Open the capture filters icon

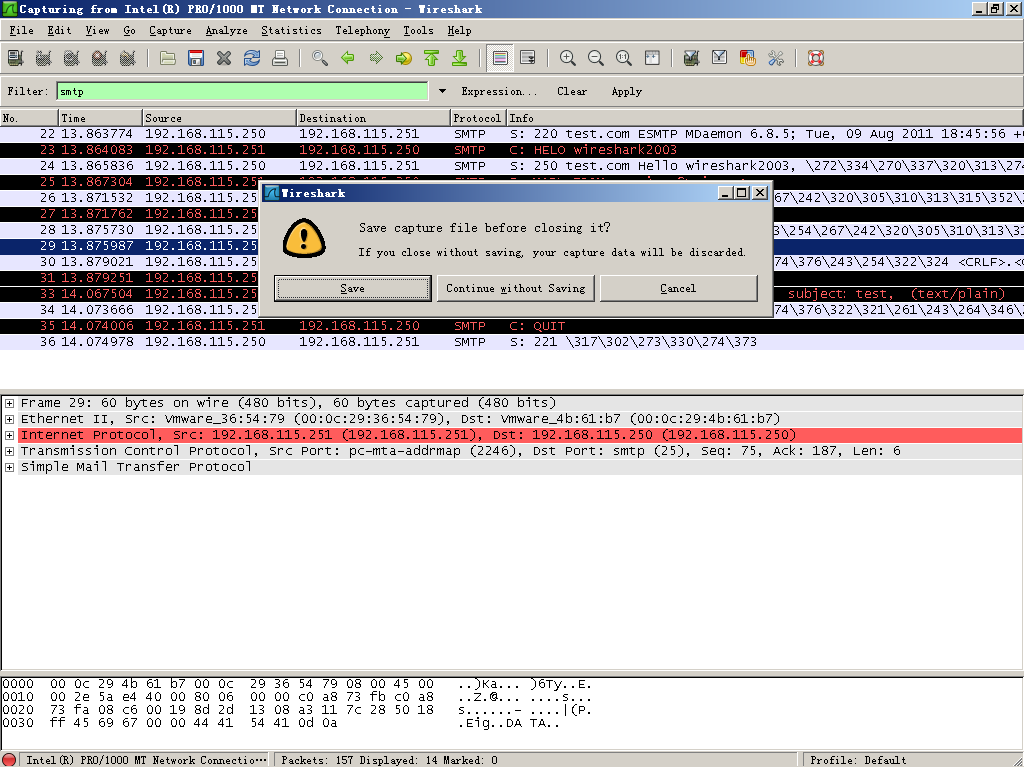click(x=692, y=58)
